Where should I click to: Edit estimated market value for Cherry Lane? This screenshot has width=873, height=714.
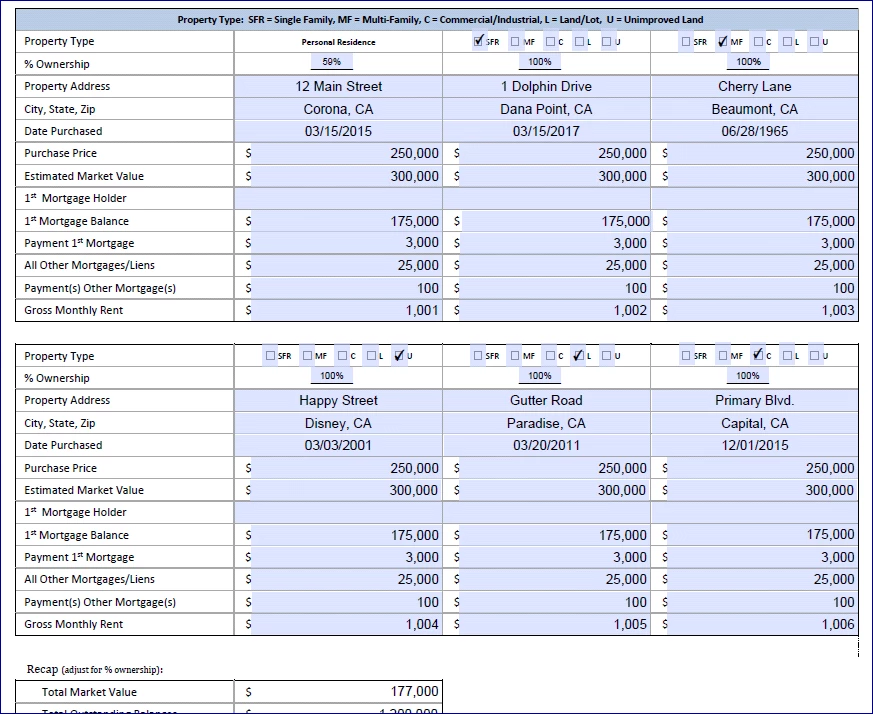762,176
